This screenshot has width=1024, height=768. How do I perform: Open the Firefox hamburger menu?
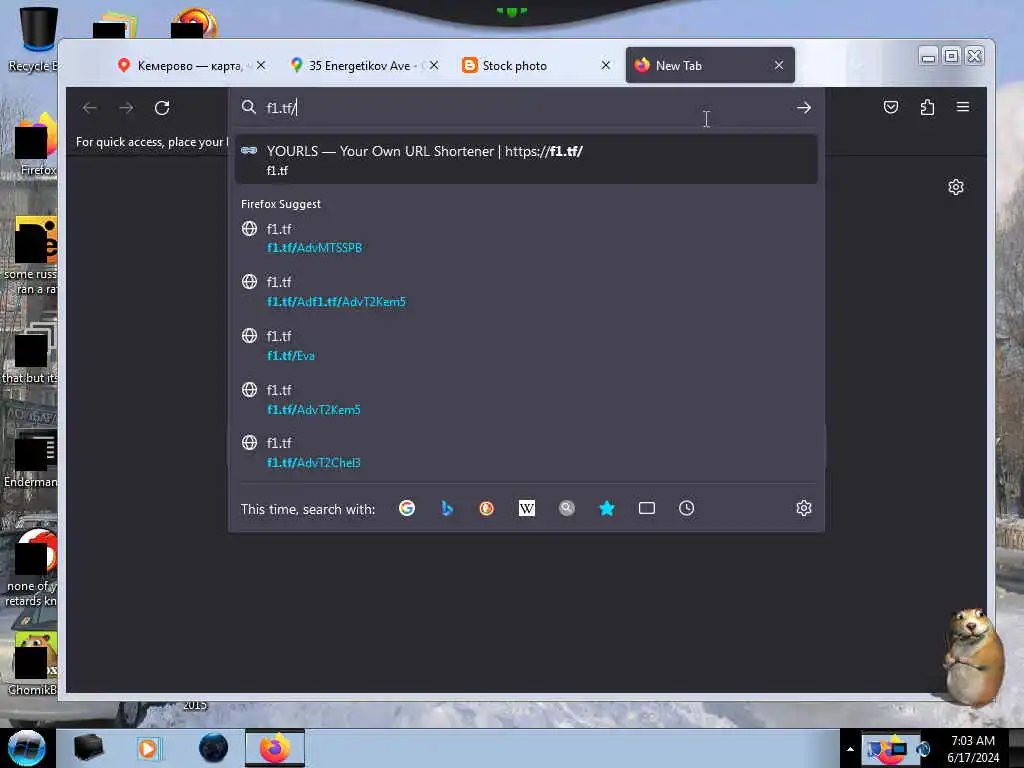pyautogui.click(x=963, y=106)
